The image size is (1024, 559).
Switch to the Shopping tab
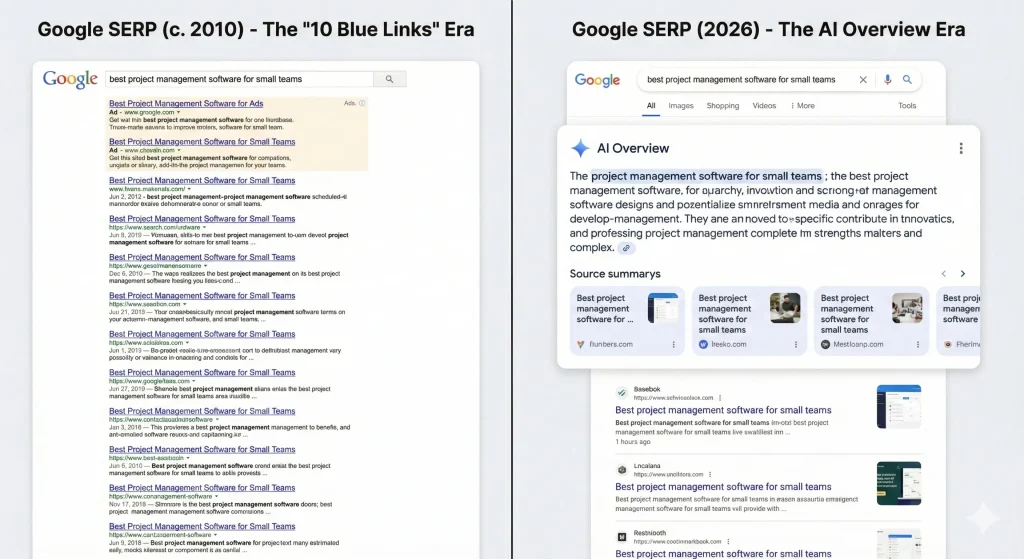coord(723,105)
